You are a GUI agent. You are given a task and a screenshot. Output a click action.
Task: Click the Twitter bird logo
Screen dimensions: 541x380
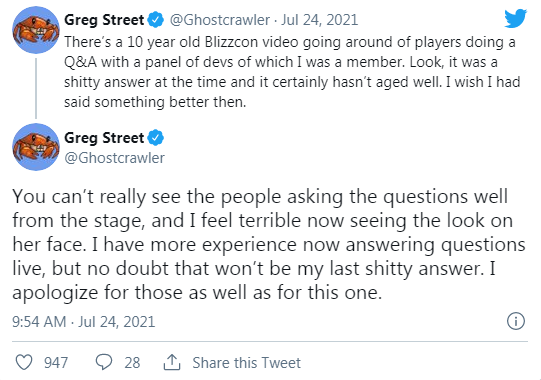[x=515, y=18]
